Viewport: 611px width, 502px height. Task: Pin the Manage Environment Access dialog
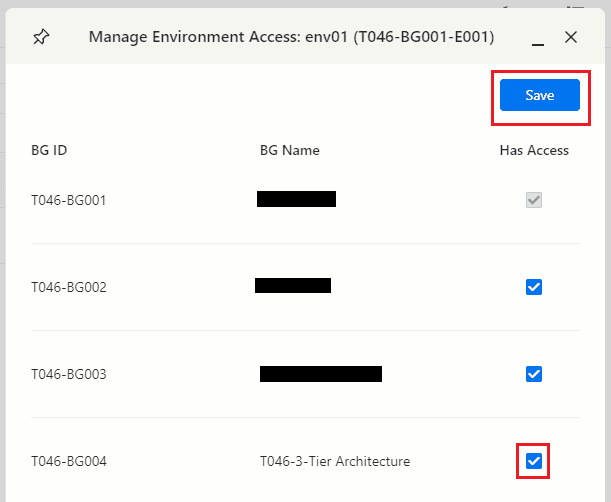41,37
